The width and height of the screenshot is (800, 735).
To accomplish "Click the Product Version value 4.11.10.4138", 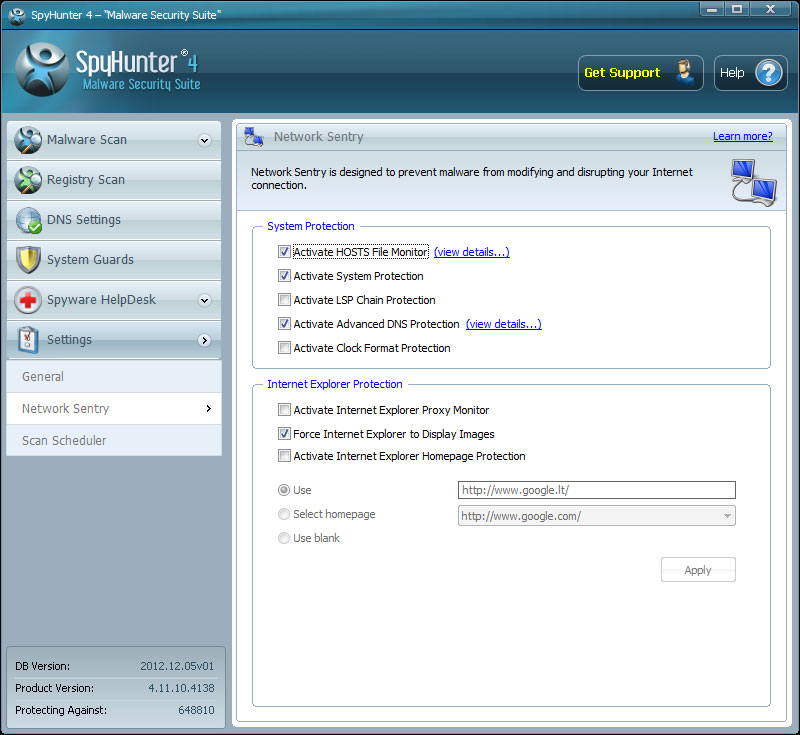I will tap(181, 688).
